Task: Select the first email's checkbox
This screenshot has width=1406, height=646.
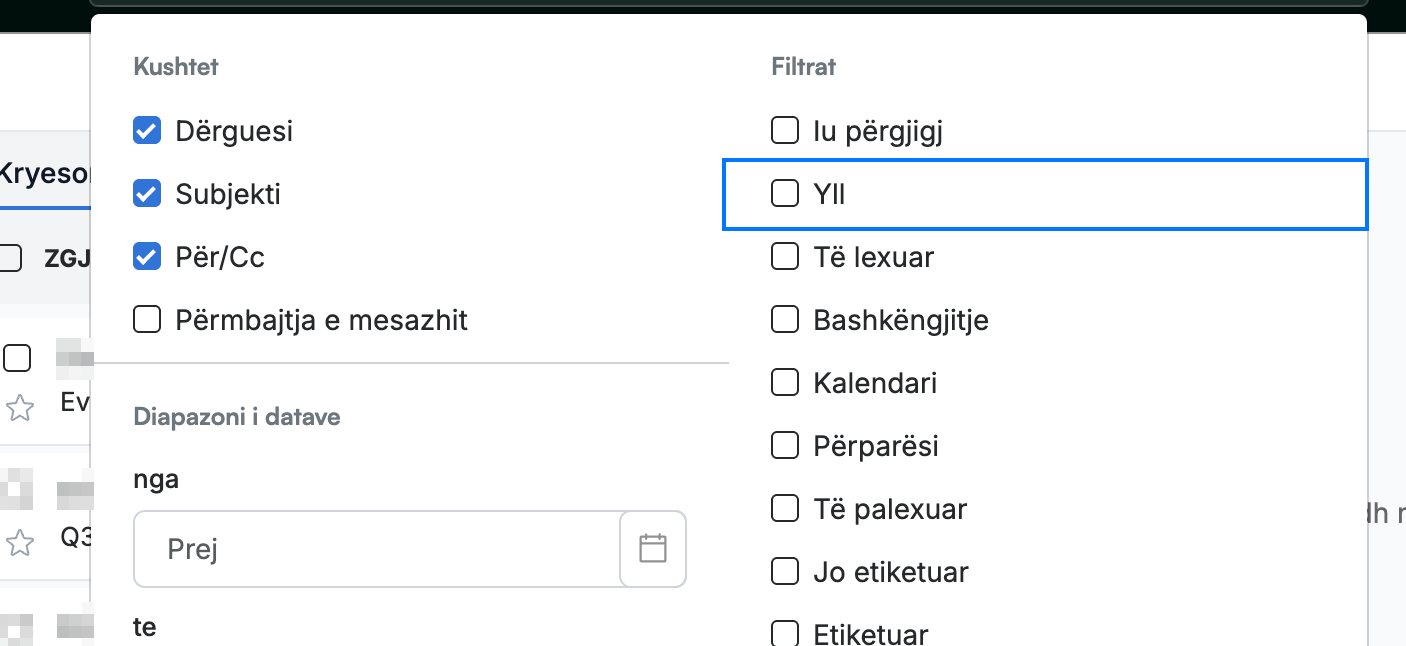Action: point(17,358)
